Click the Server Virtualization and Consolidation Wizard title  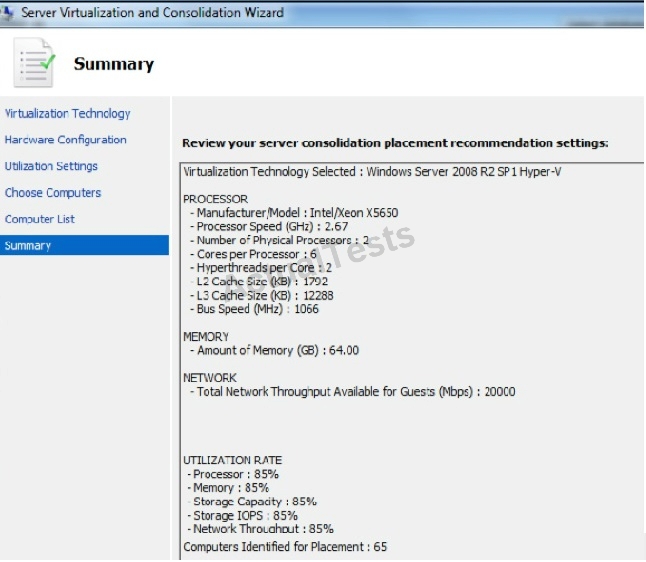click(x=152, y=12)
